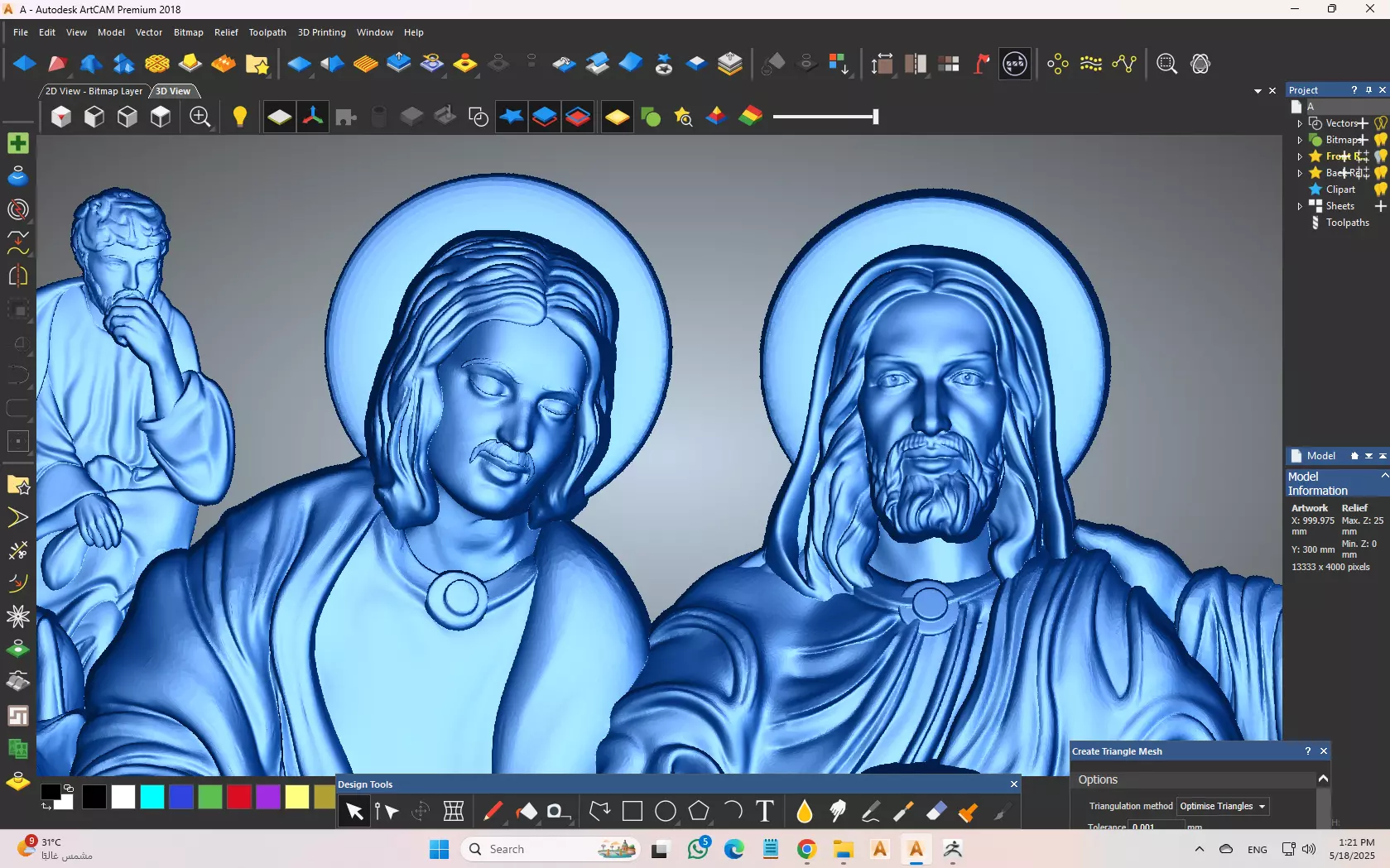Open the Relief menu
Viewport: 1390px width, 868px height.
coord(226,32)
